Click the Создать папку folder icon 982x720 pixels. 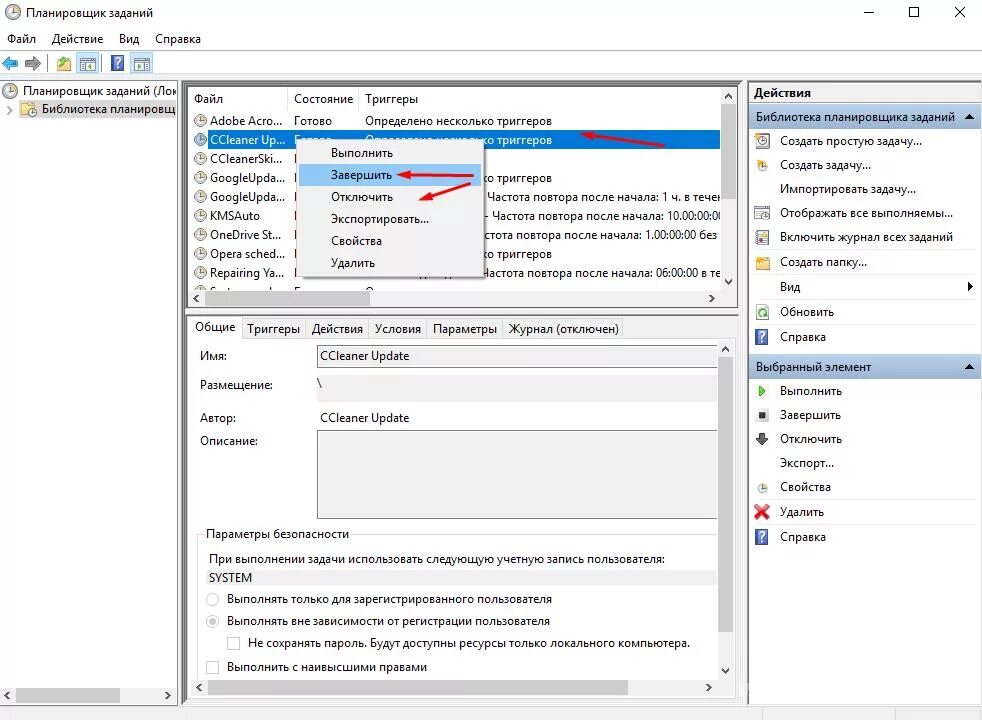(762, 262)
